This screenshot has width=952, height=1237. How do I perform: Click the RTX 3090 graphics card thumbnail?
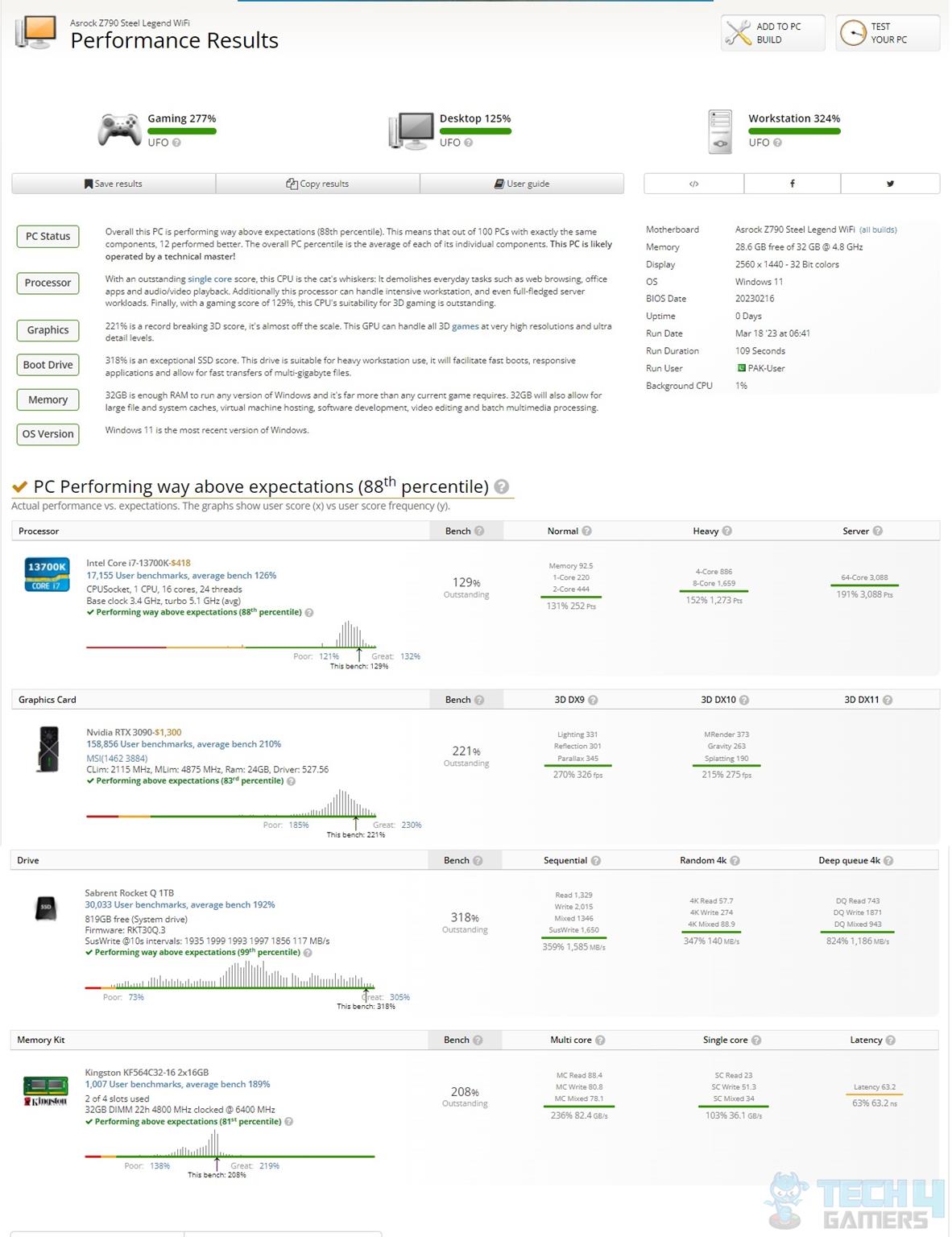pyautogui.click(x=49, y=749)
